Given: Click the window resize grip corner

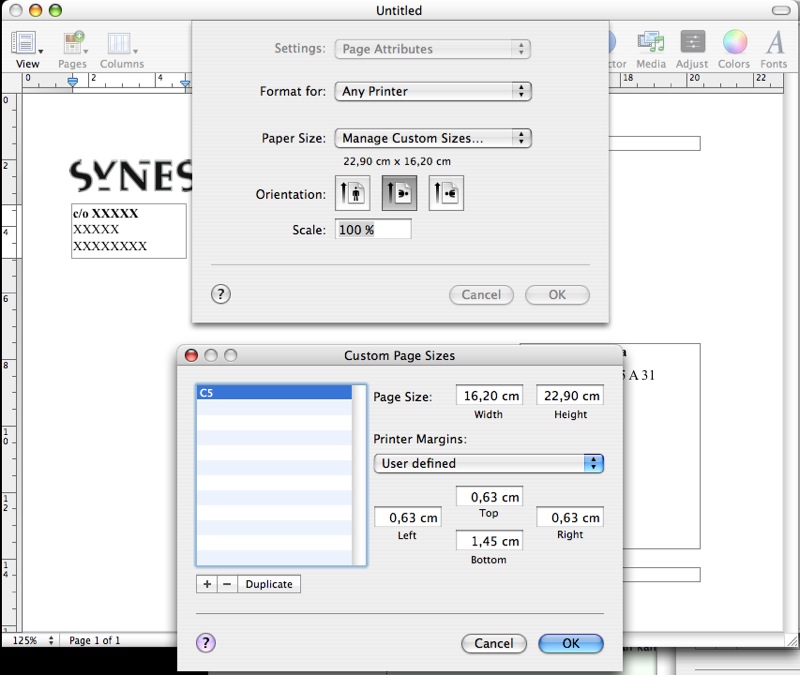Looking at the screenshot, I should tap(791, 640).
